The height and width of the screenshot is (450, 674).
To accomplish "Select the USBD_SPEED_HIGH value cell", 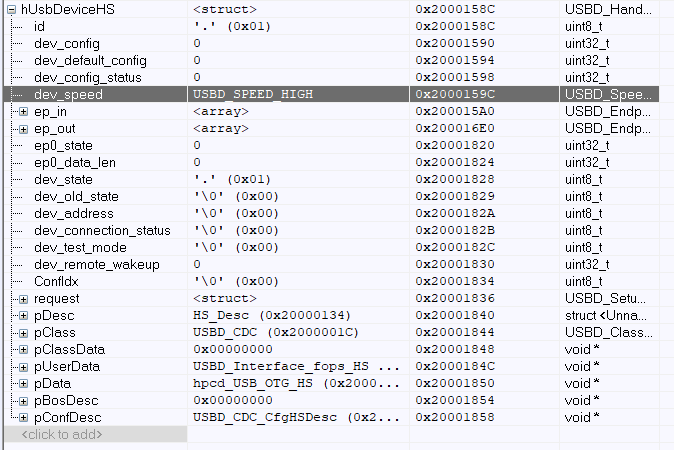I will 298,94.
